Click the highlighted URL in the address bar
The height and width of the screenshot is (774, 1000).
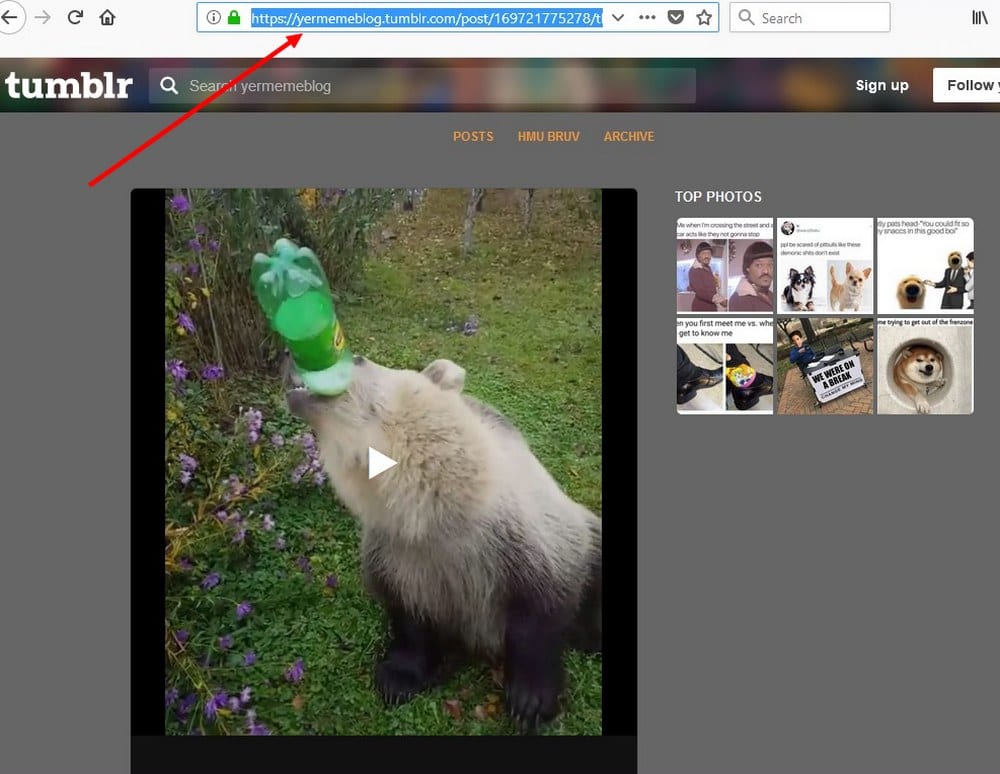coord(427,18)
